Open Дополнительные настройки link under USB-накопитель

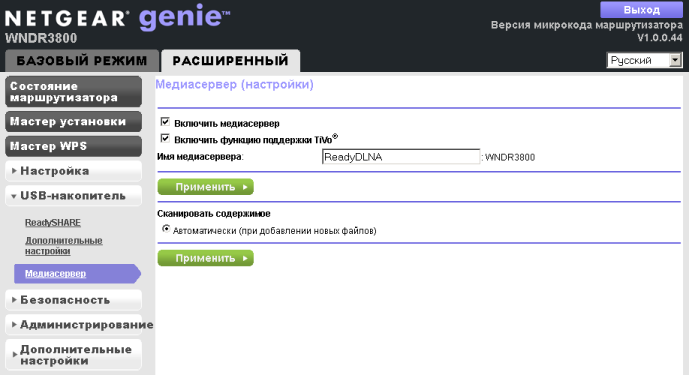[64, 246]
